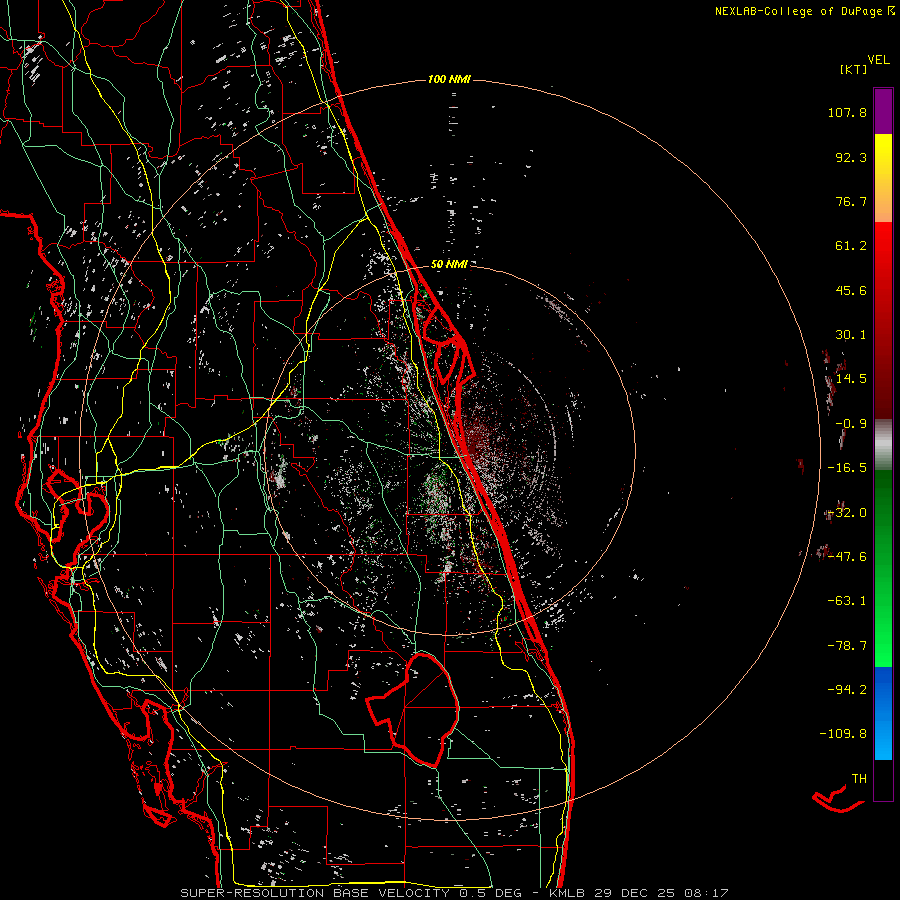Select the -109.8 velocity scale value
This screenshot has width=900, height=900.
tap(843, 734)
